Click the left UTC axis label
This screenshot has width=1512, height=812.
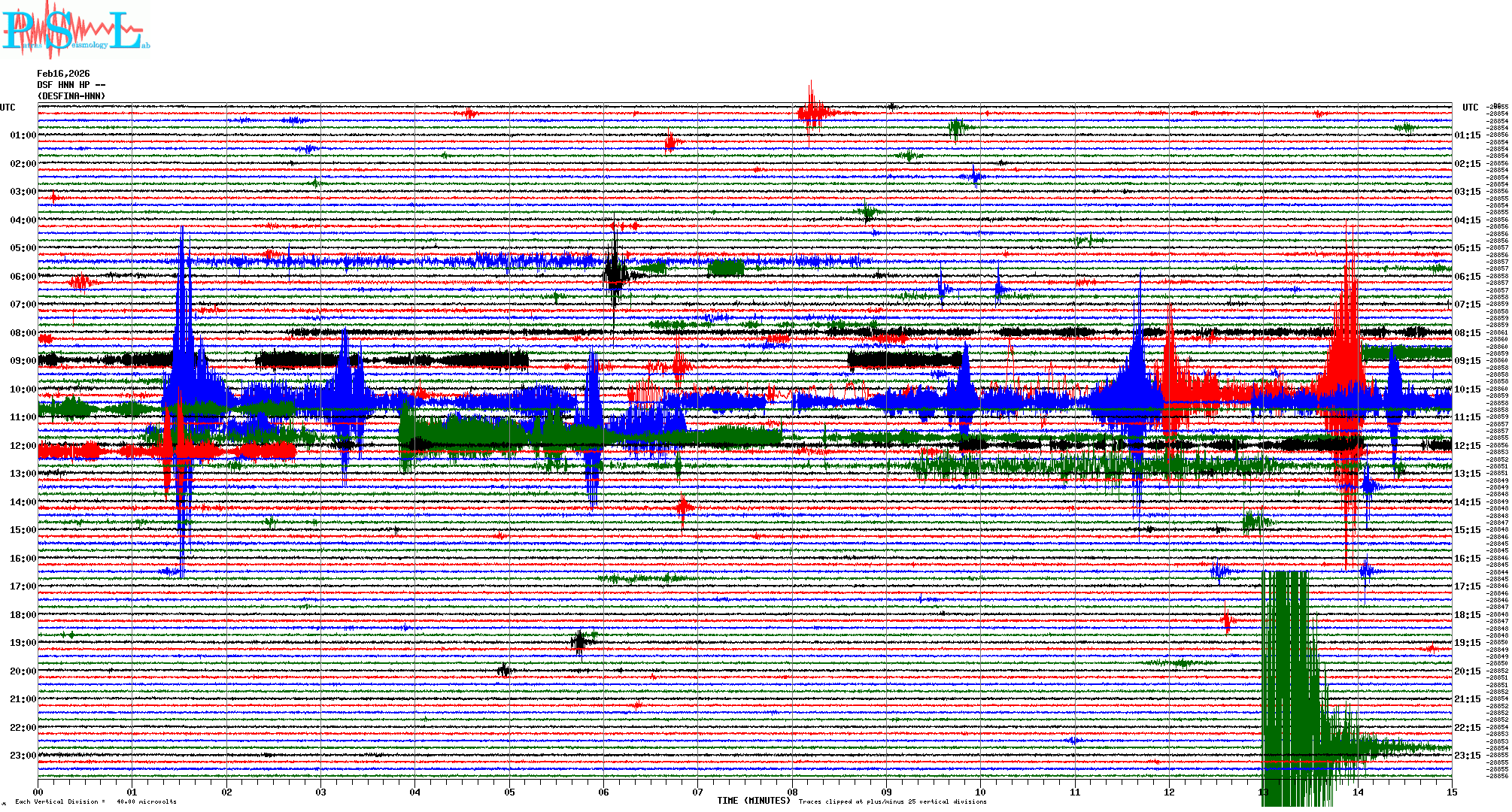(8, 108)
